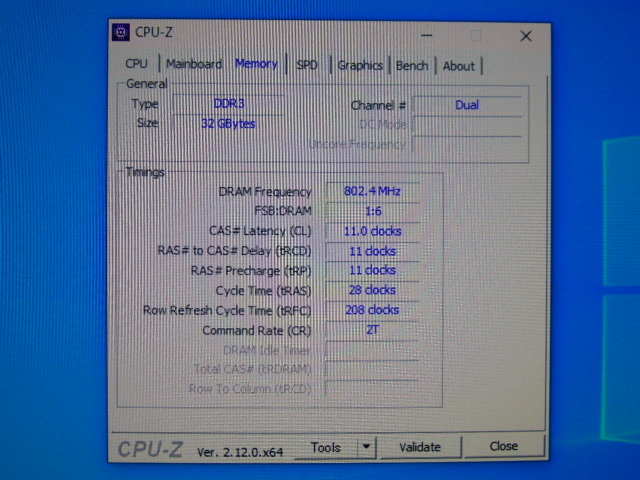This screenshot has width=640, height=480.
Task: Click the tRP 11 clocks value
Action: pyautogui.click(x=372, y=270)
